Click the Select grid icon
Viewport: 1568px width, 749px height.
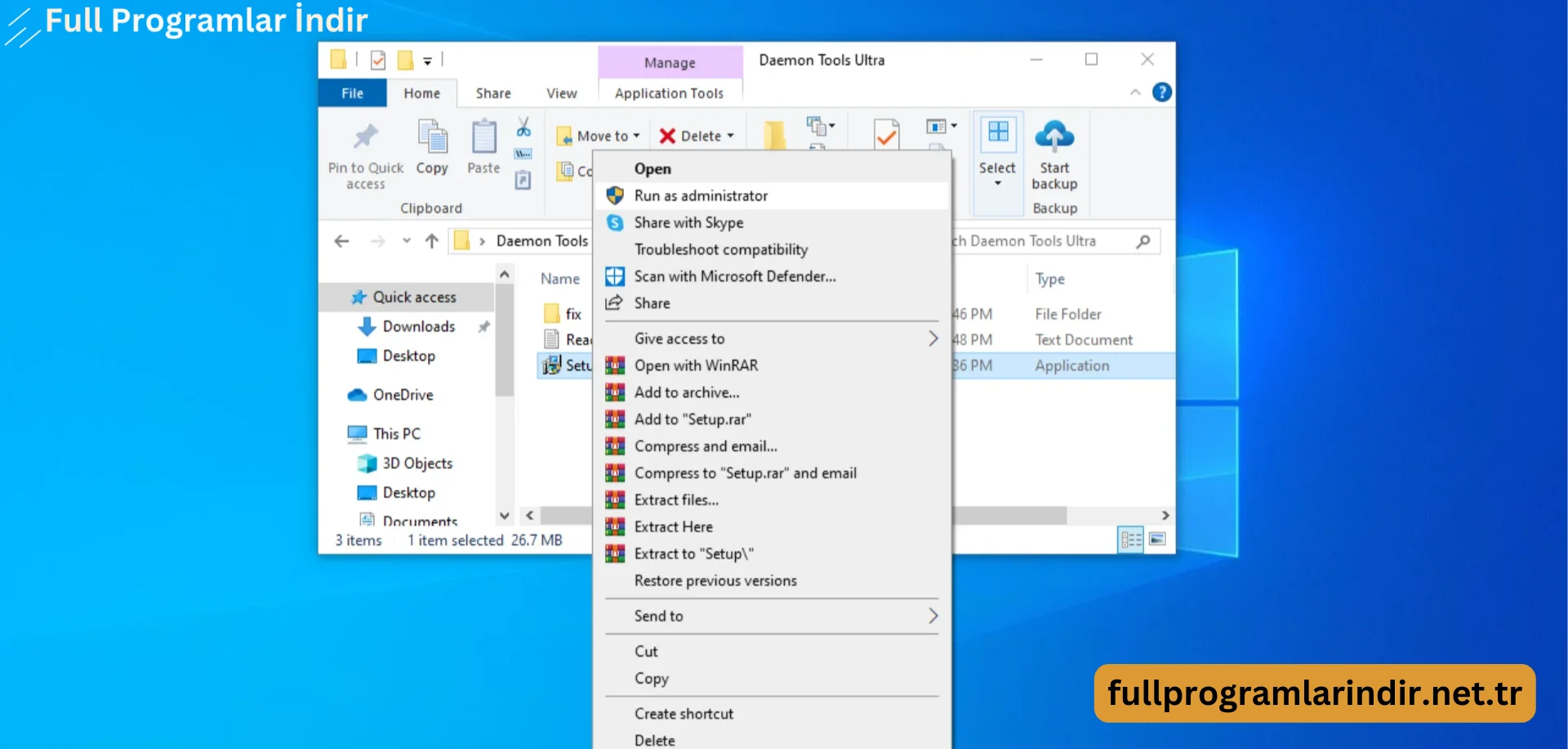(x=998, y=132)
